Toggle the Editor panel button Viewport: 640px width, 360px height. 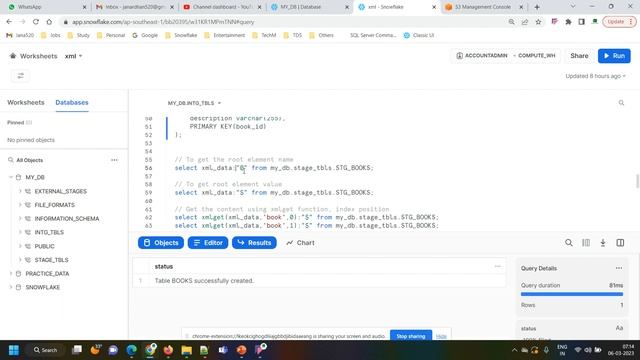tap(208, 243)
